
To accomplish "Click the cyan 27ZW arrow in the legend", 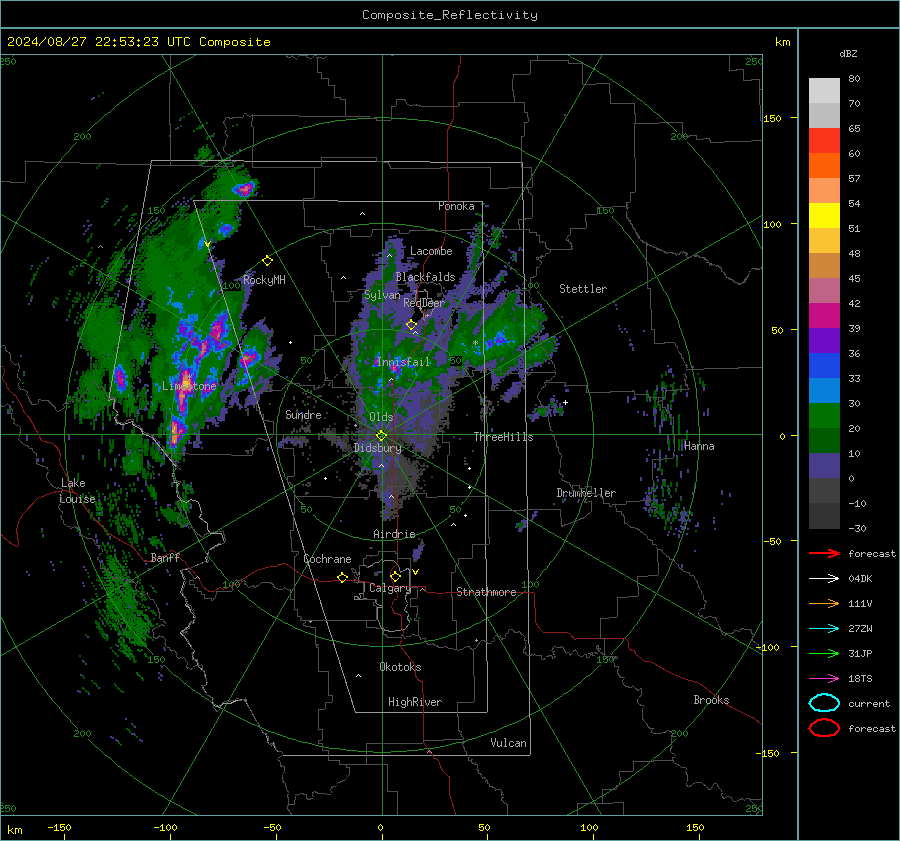I will [824, 628].
